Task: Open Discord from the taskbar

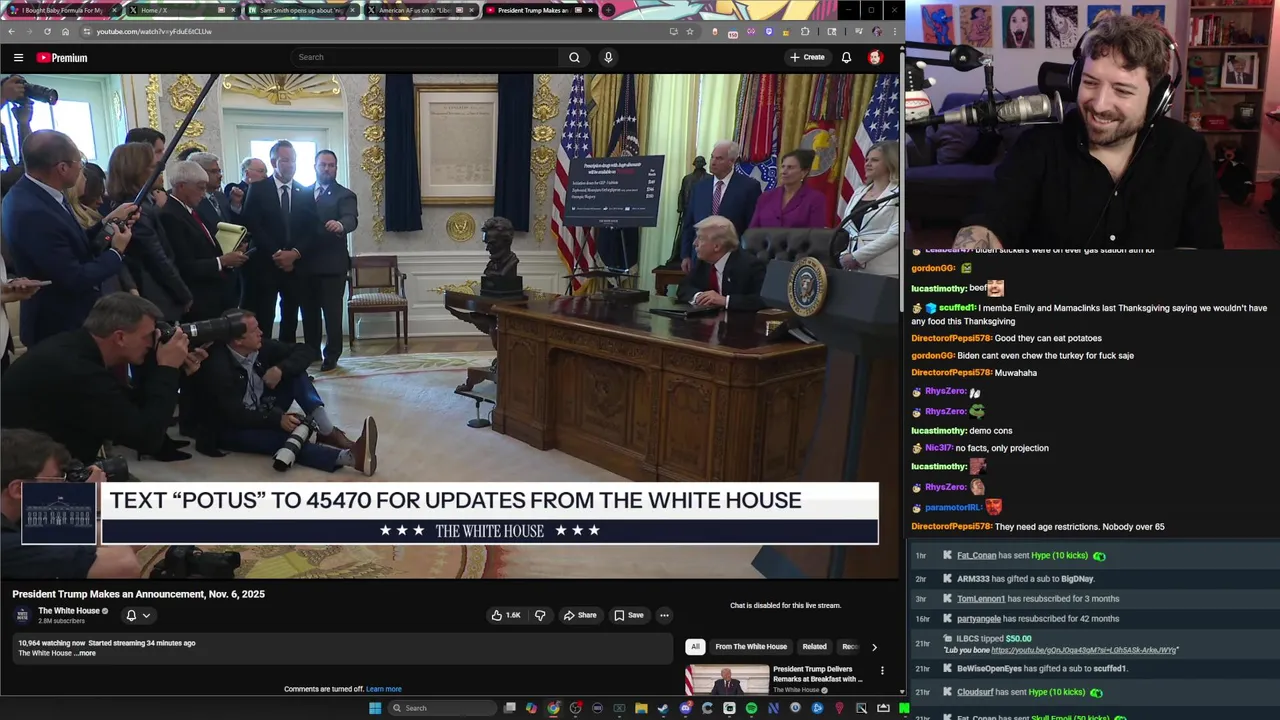Action: (x=685, y=708)
